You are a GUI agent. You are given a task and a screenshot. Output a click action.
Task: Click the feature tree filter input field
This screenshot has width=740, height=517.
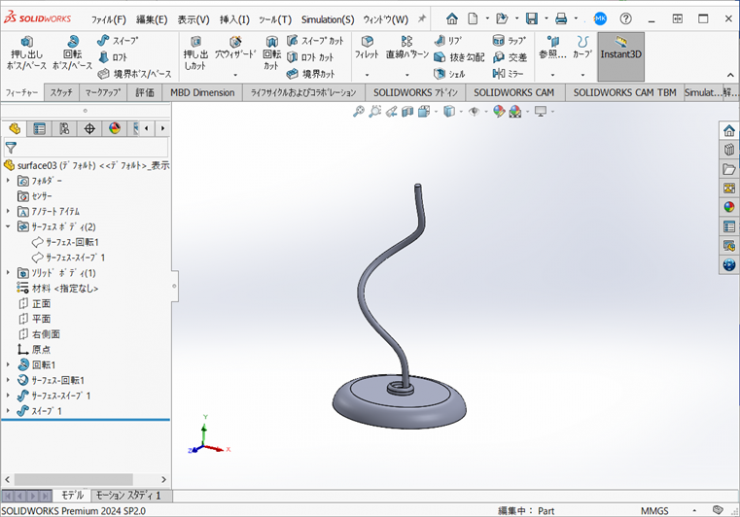pos(90,147)
